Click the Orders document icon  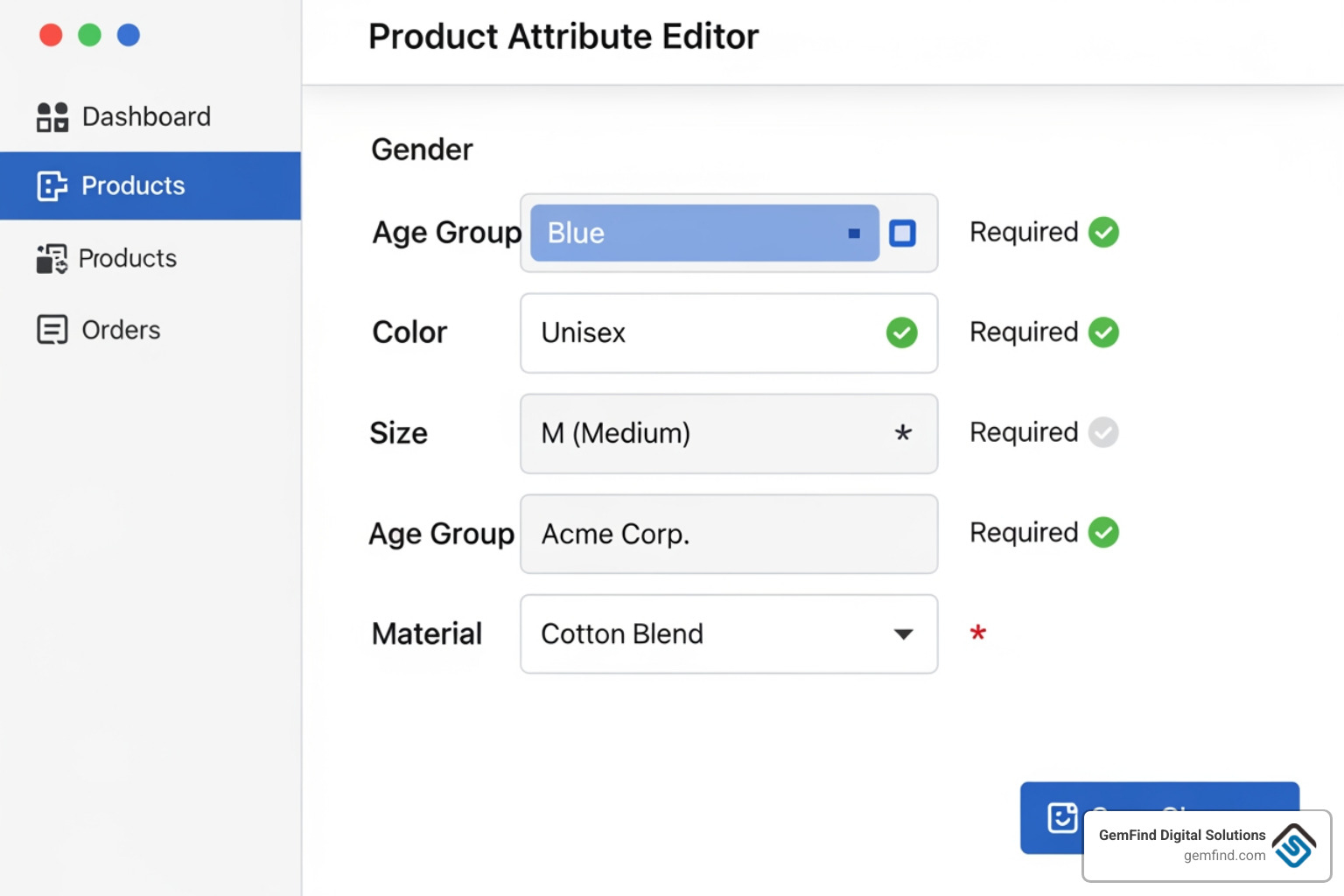point(52,329)
